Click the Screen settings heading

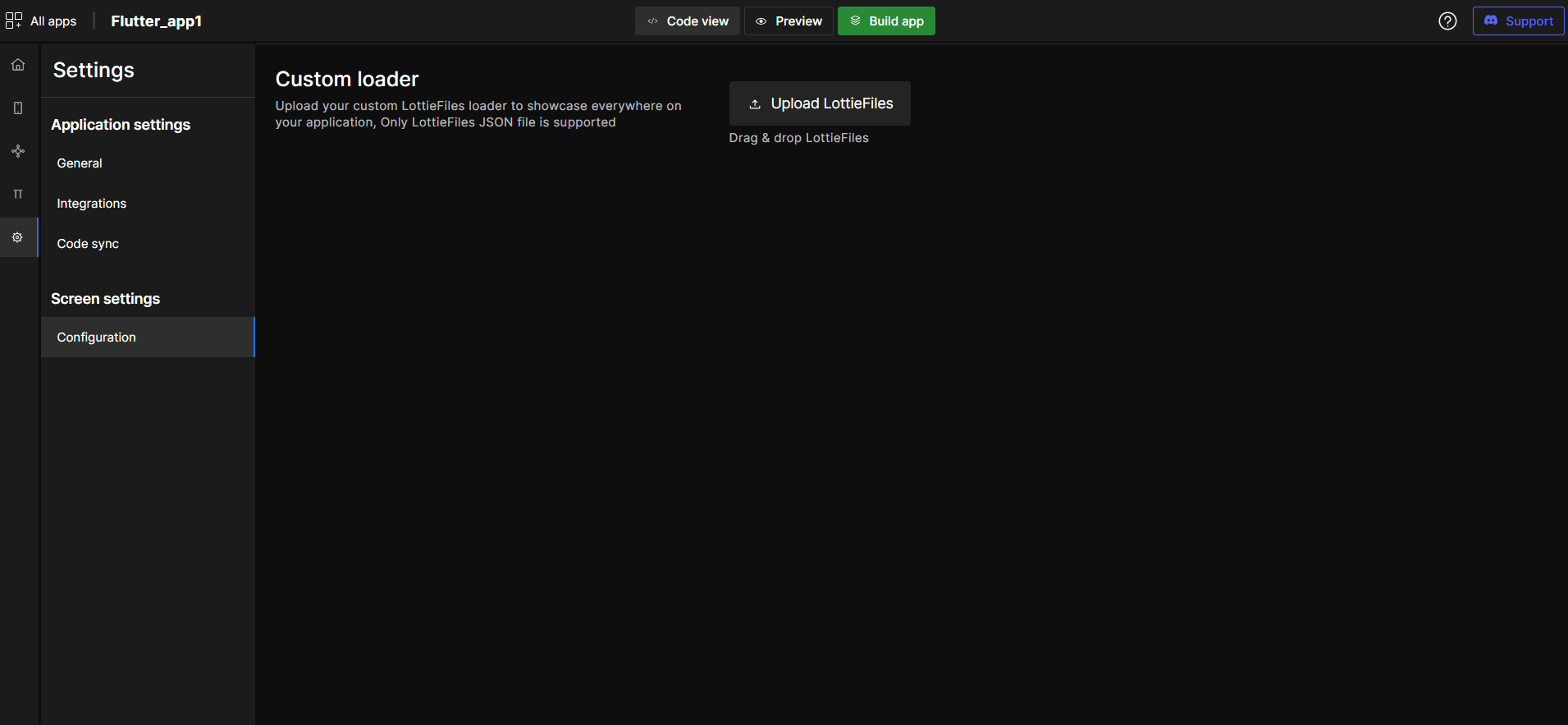coord(105,299)
